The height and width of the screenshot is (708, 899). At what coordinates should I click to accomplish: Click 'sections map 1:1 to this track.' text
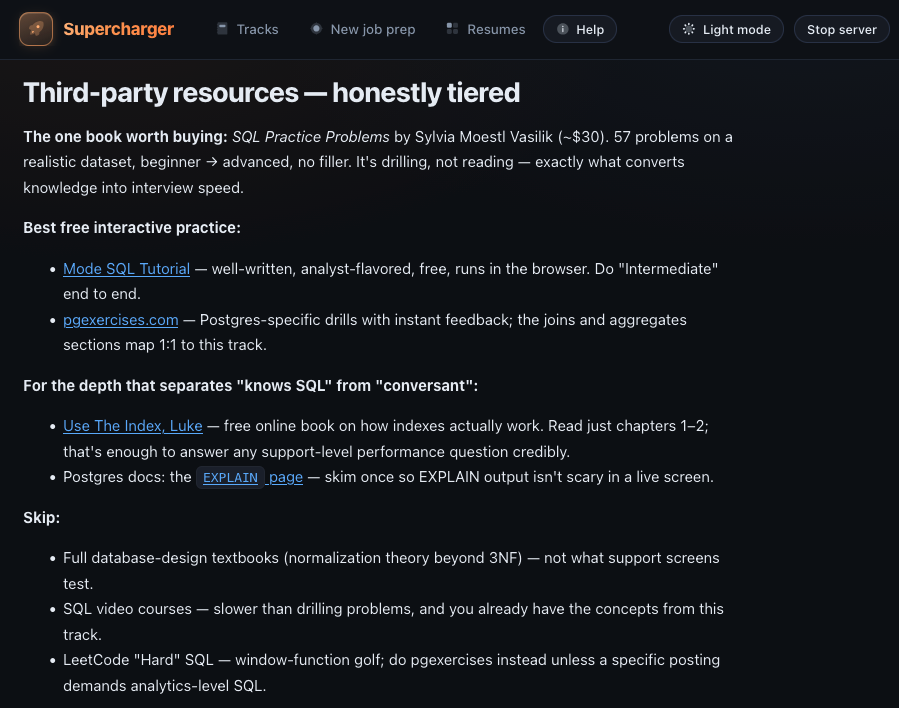click(165, 345)
